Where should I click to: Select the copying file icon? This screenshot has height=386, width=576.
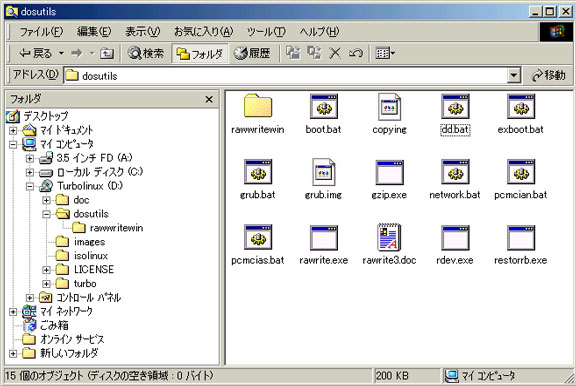click(389, 106)
